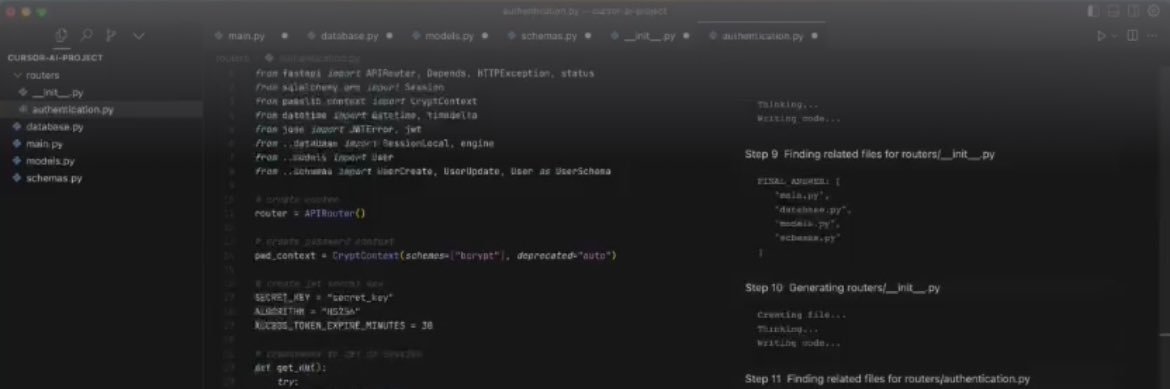The height and width of the screenshot is (389, 1170).
Task: Open the editor more actions ellipsis
Action: point(1152,36)
